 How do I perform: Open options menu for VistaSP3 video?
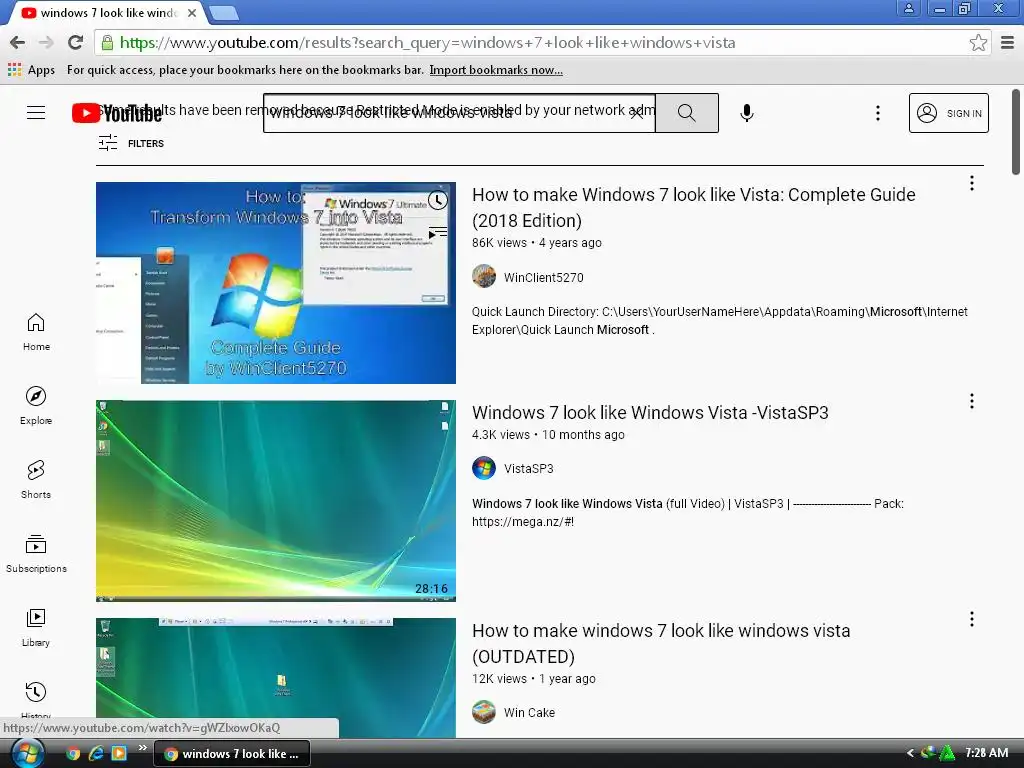pos(972,401)
